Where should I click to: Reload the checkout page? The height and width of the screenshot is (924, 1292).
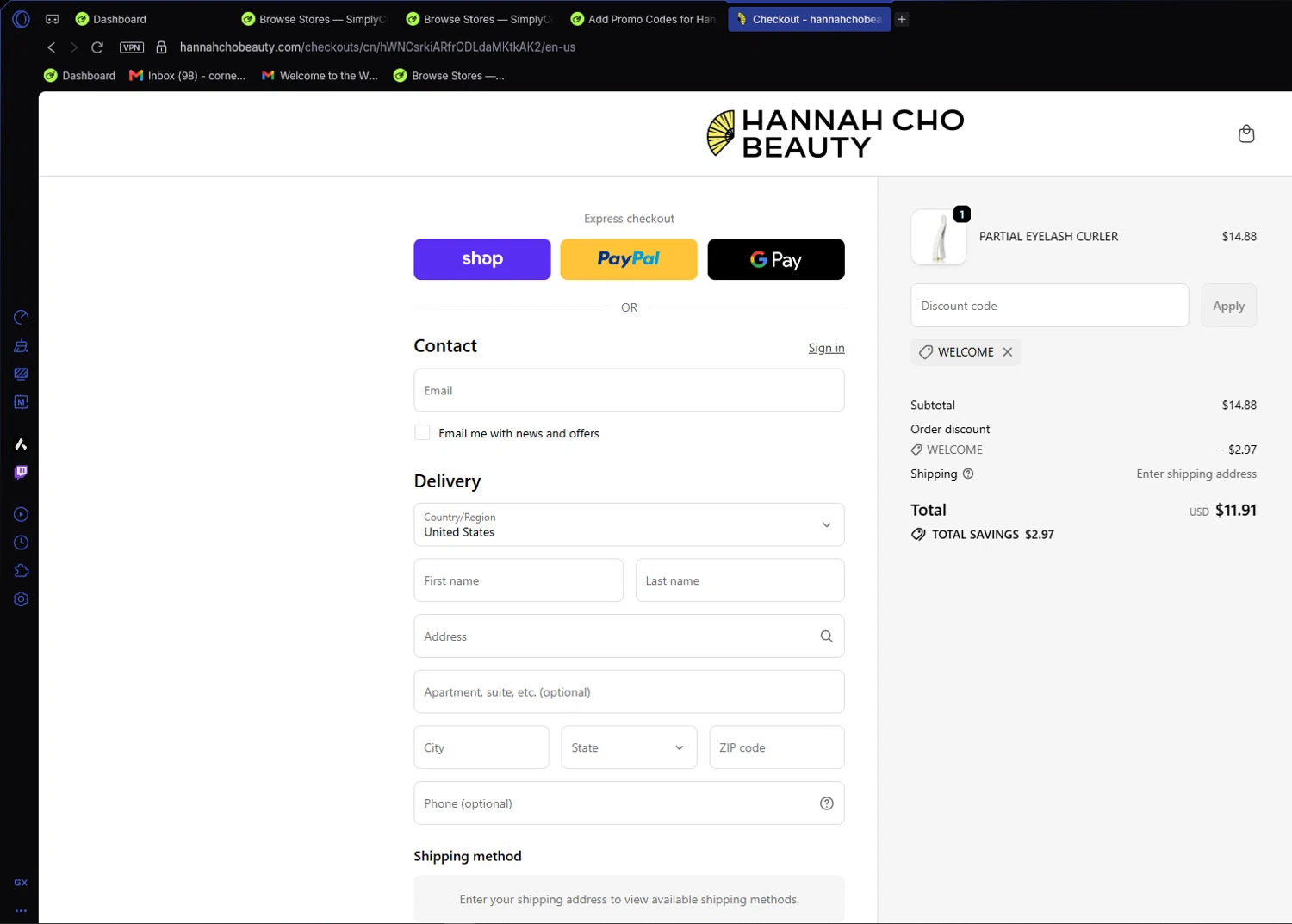(x=97, y=47)
